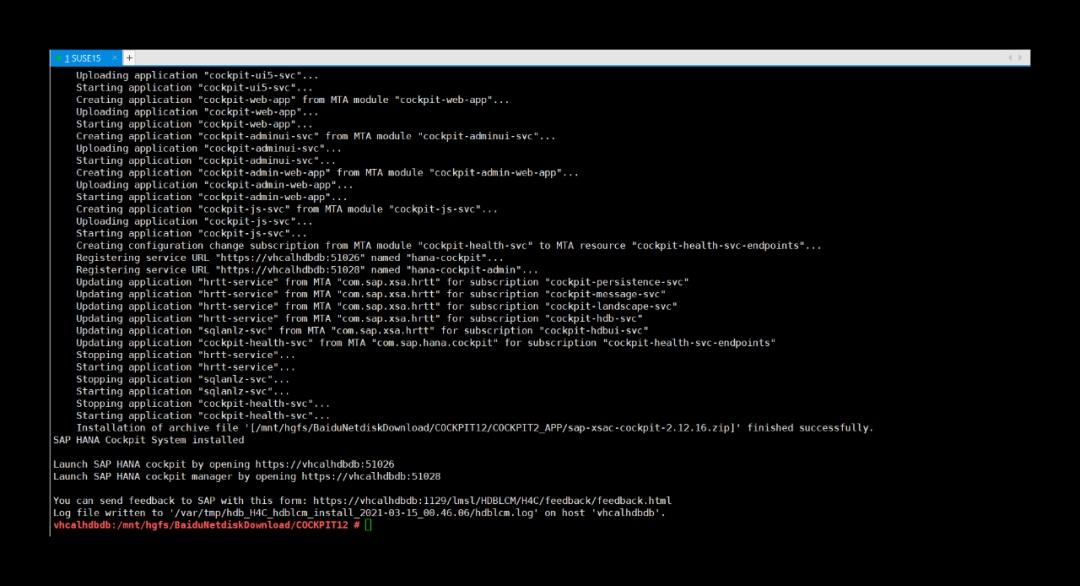This screenshot has height=586, width=1080.
Task: Click the line Creating configuration change subscription
Action: (448, 246)
